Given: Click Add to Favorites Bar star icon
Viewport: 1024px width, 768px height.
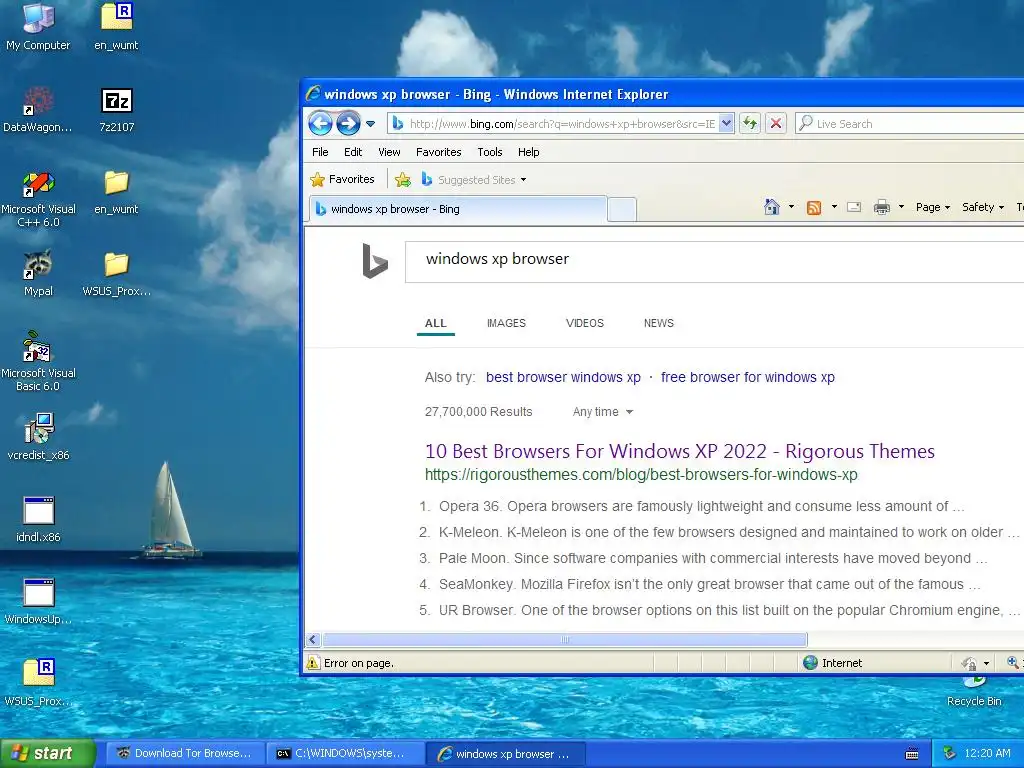Looking at the screenshot, I should coord(403,180).
